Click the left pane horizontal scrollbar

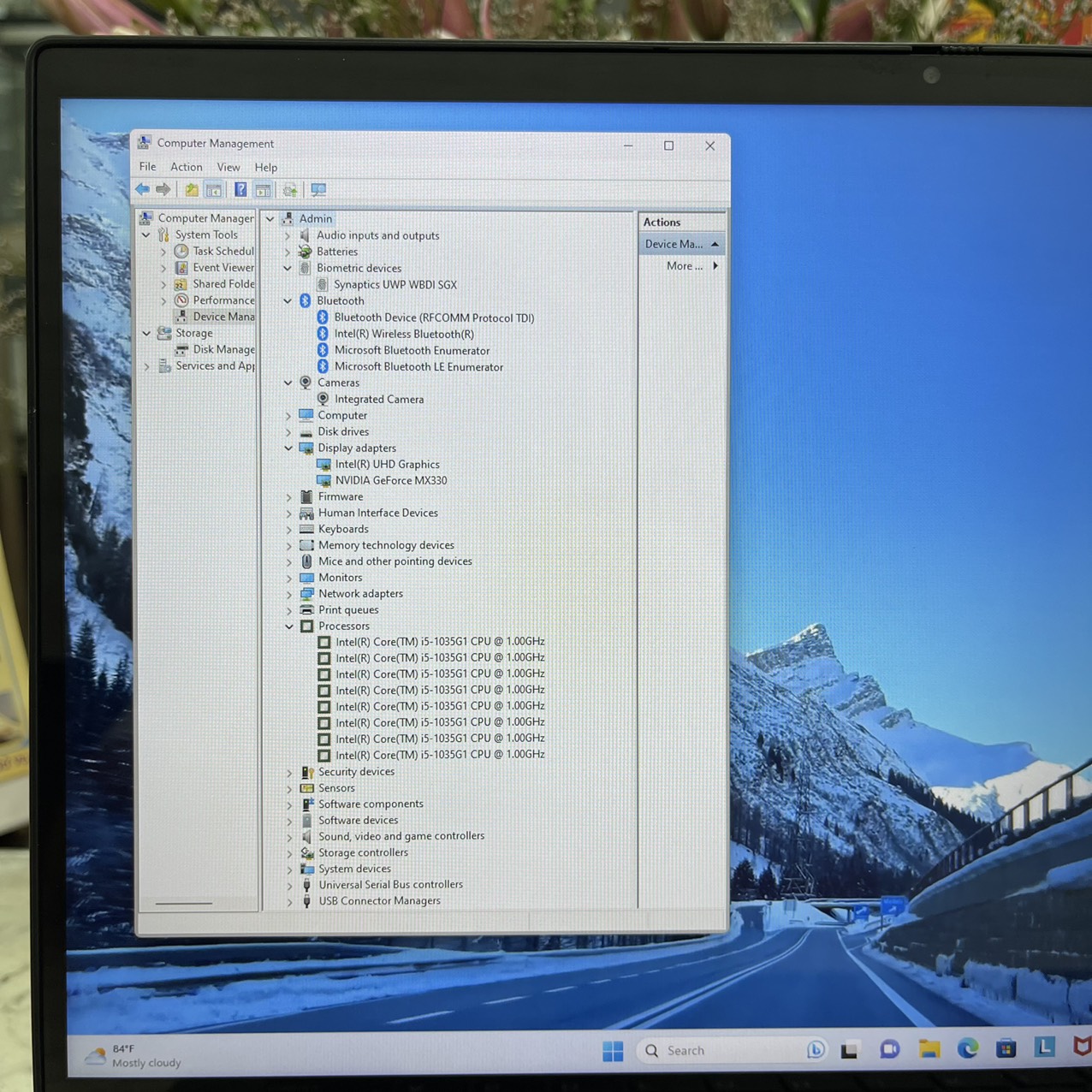(x=184, y=903)
